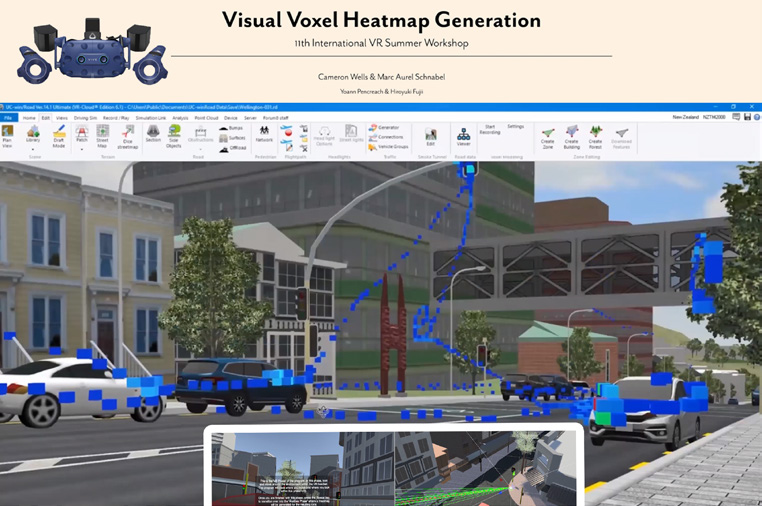Select the Create Forest tool
The height and width of the screenshot is (506, 762).
[595, 137]
